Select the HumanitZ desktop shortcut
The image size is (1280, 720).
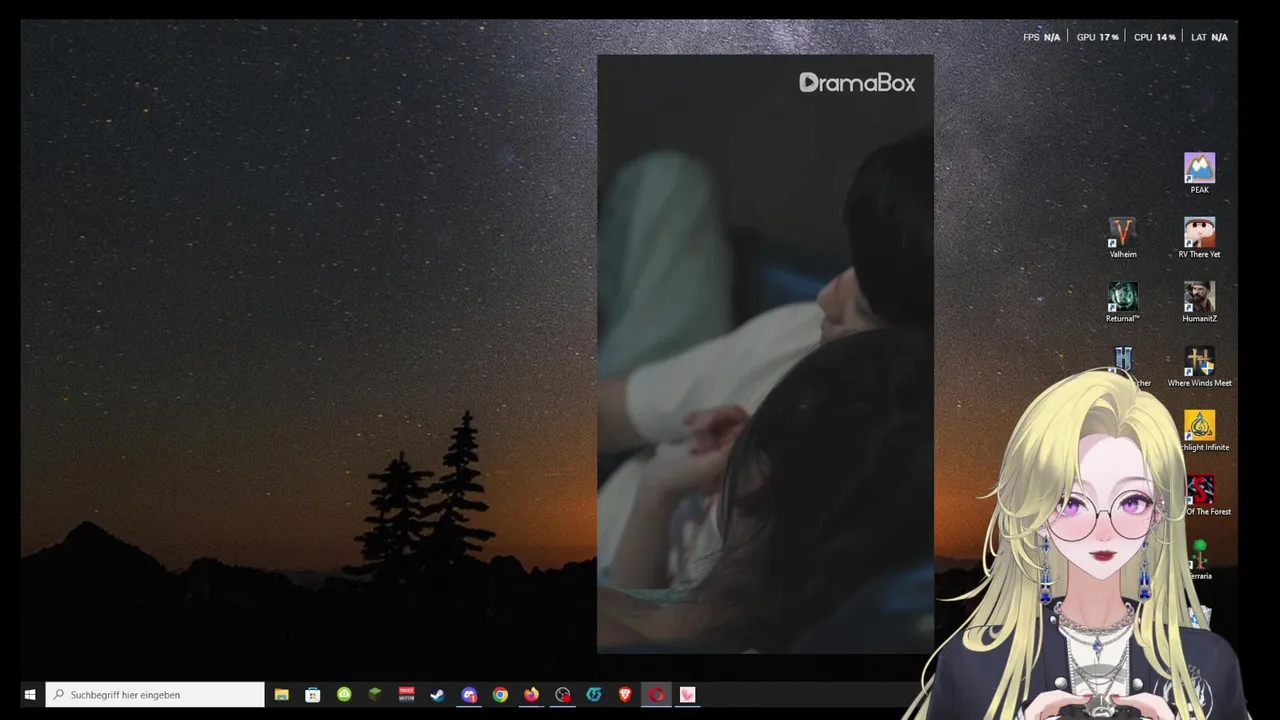tap(1199, 302)
